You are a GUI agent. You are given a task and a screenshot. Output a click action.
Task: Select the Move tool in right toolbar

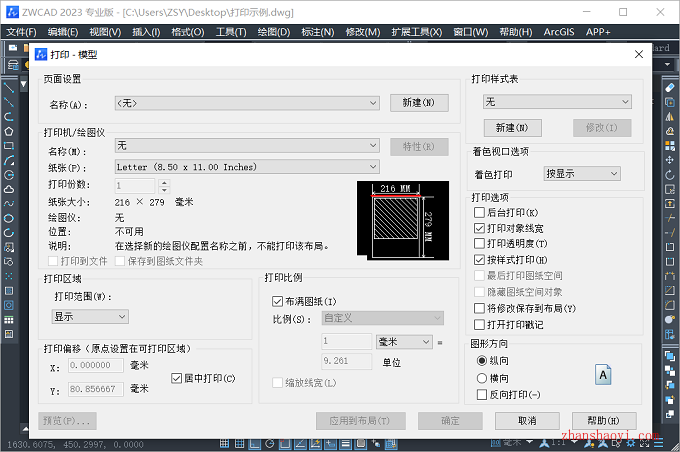(x=670, y=160)
